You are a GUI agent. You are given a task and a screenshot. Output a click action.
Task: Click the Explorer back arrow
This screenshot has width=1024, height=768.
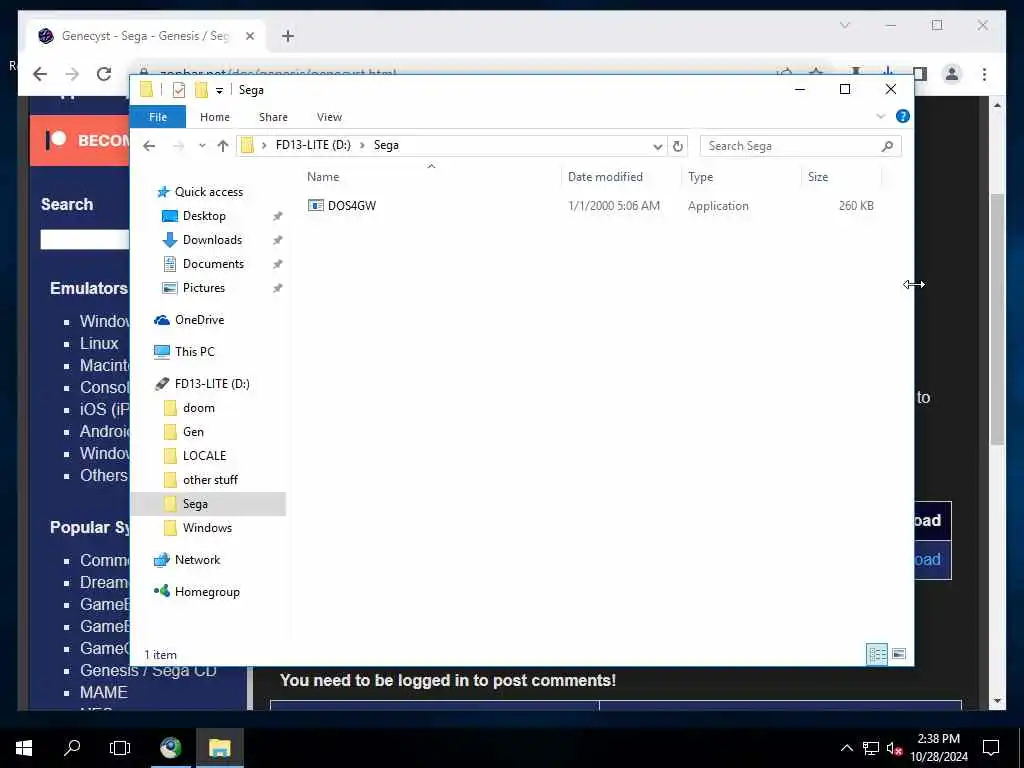click(149, 146)
